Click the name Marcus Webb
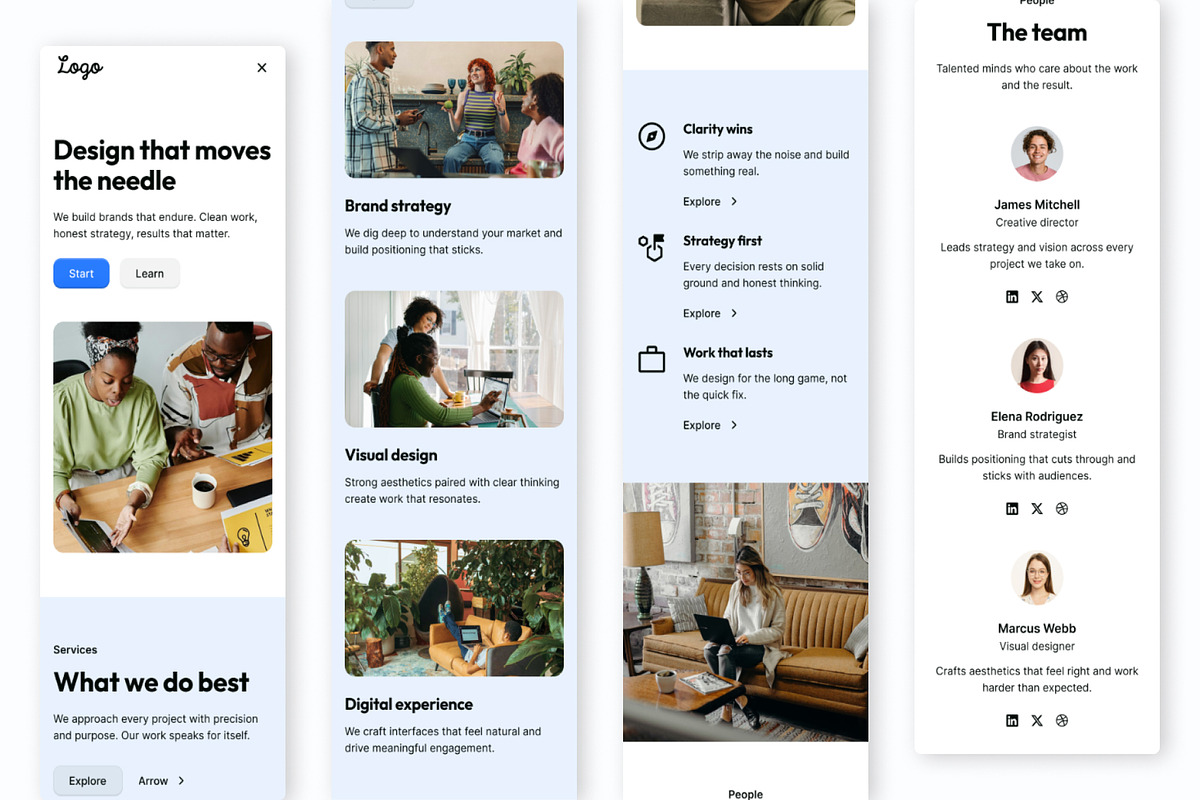 click(1037, 629)
